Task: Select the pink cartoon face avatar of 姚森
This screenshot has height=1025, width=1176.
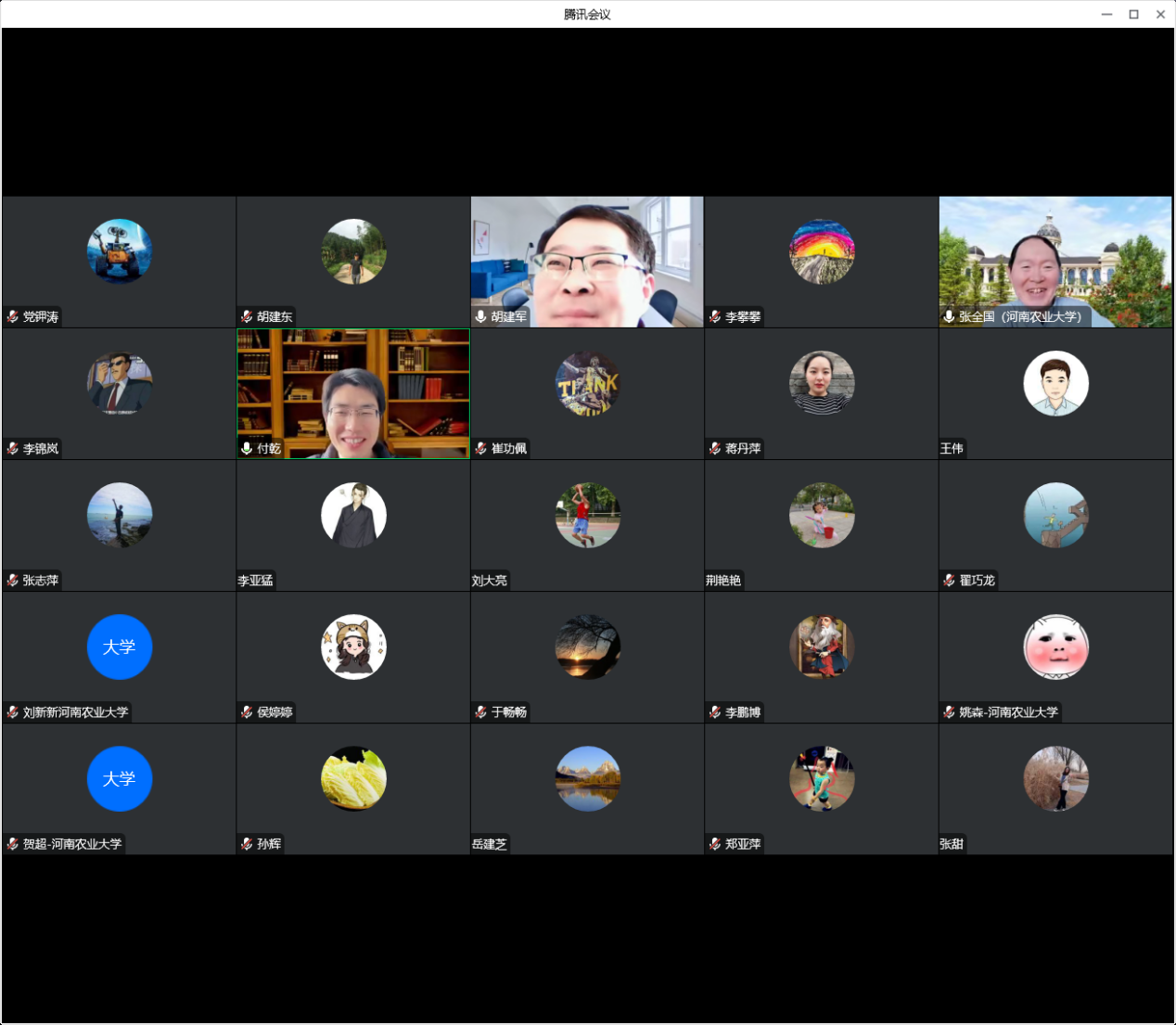Action: point(1055,647)
